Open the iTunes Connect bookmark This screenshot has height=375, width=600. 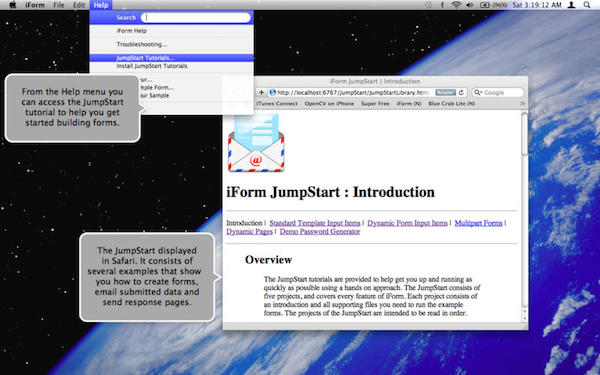[277, 104]
